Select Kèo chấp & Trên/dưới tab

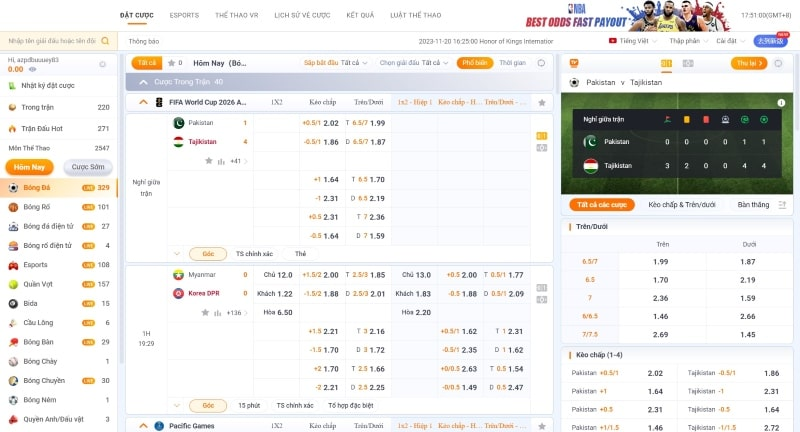[682, 205]
